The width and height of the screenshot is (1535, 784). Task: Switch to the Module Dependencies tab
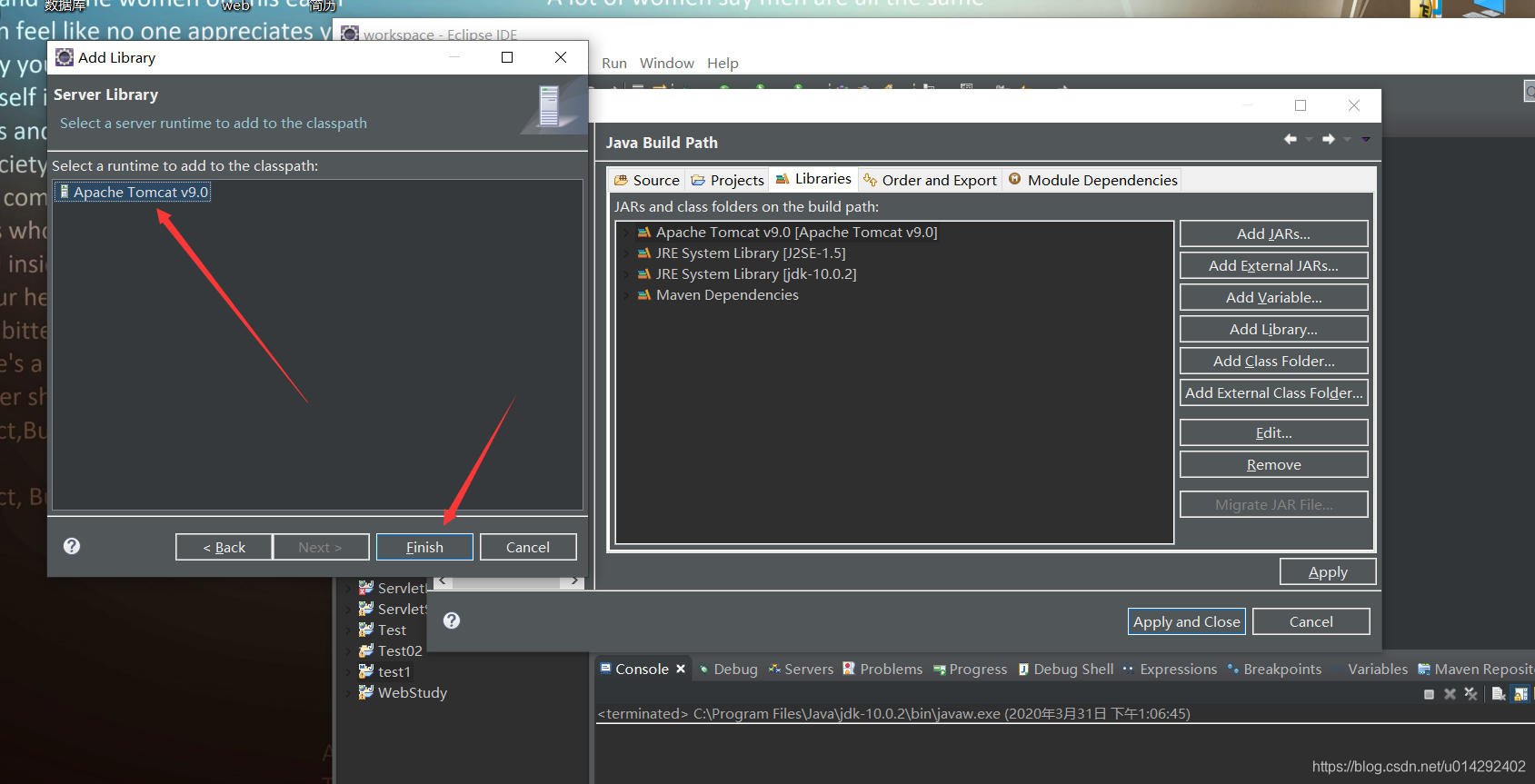click(x=1092, y=180)
